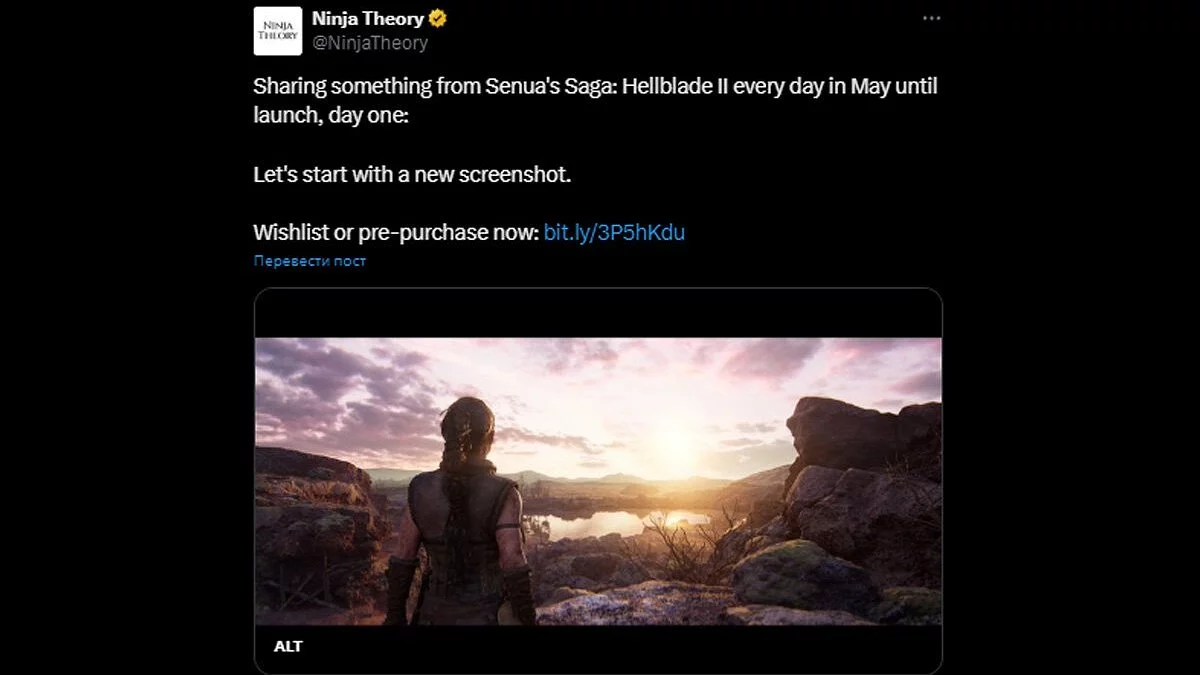Open the @NinjaTheory handle link

coord(370,43)
